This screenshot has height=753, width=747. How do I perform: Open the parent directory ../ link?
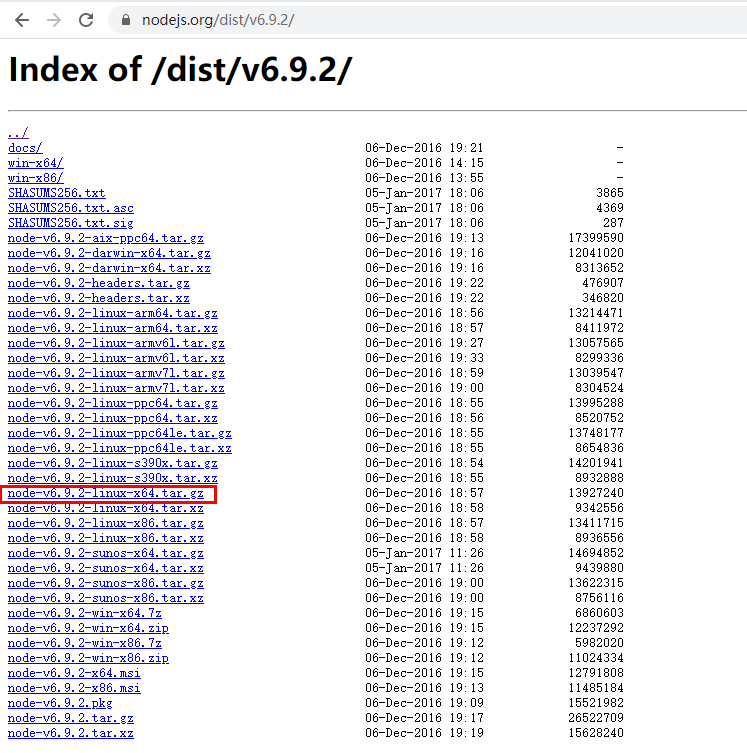pyautogui.click(x=18, y=133)
